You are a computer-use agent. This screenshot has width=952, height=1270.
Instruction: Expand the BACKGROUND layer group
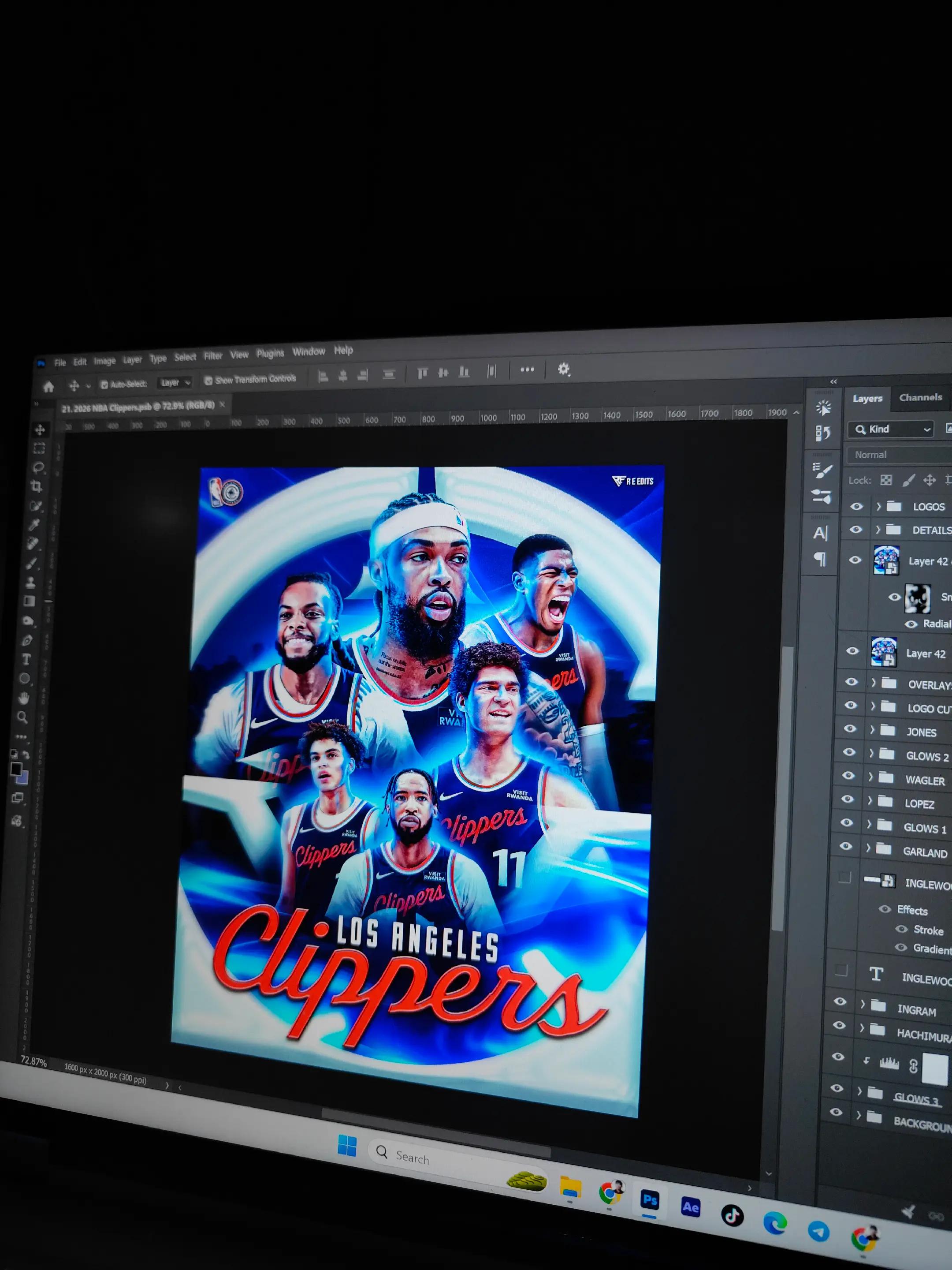(859, 1115)
